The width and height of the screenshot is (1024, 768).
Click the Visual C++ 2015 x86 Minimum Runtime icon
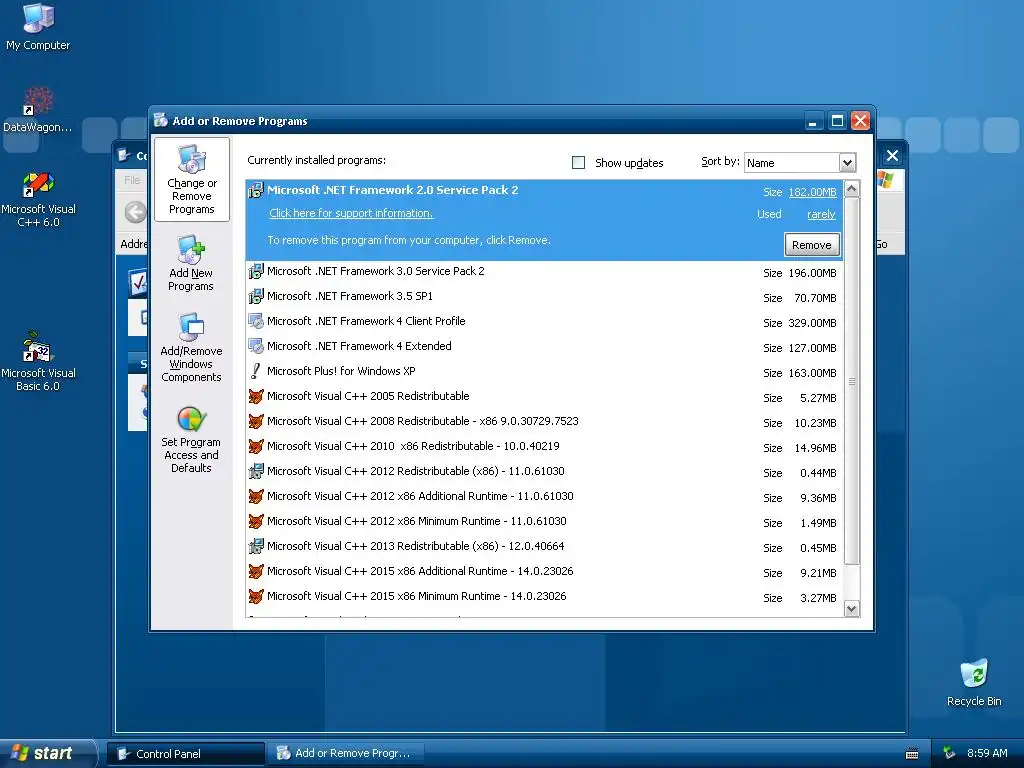click(x=256, y=596)
